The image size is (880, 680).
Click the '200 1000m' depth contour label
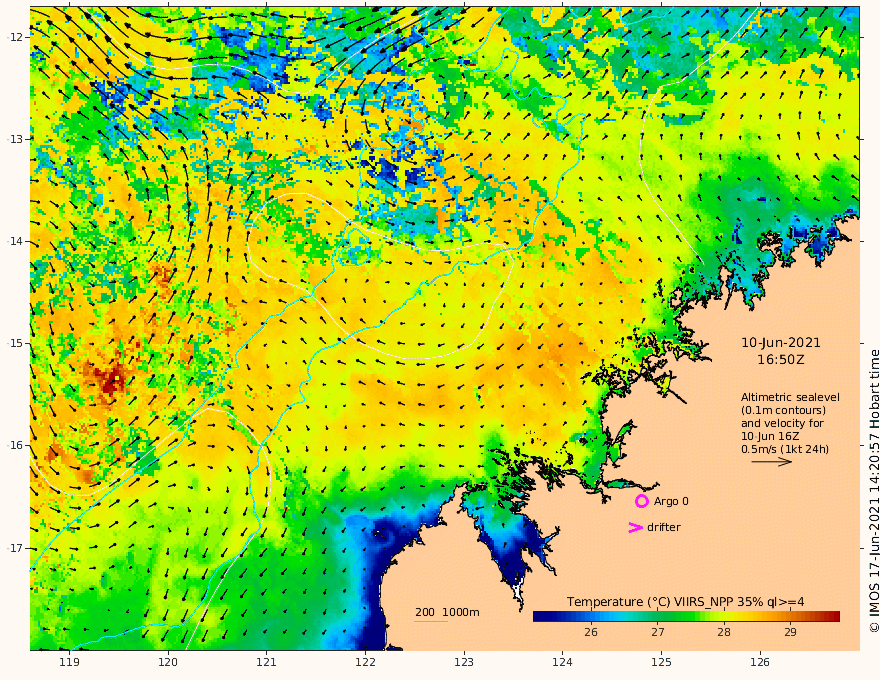tap(447, 612)
